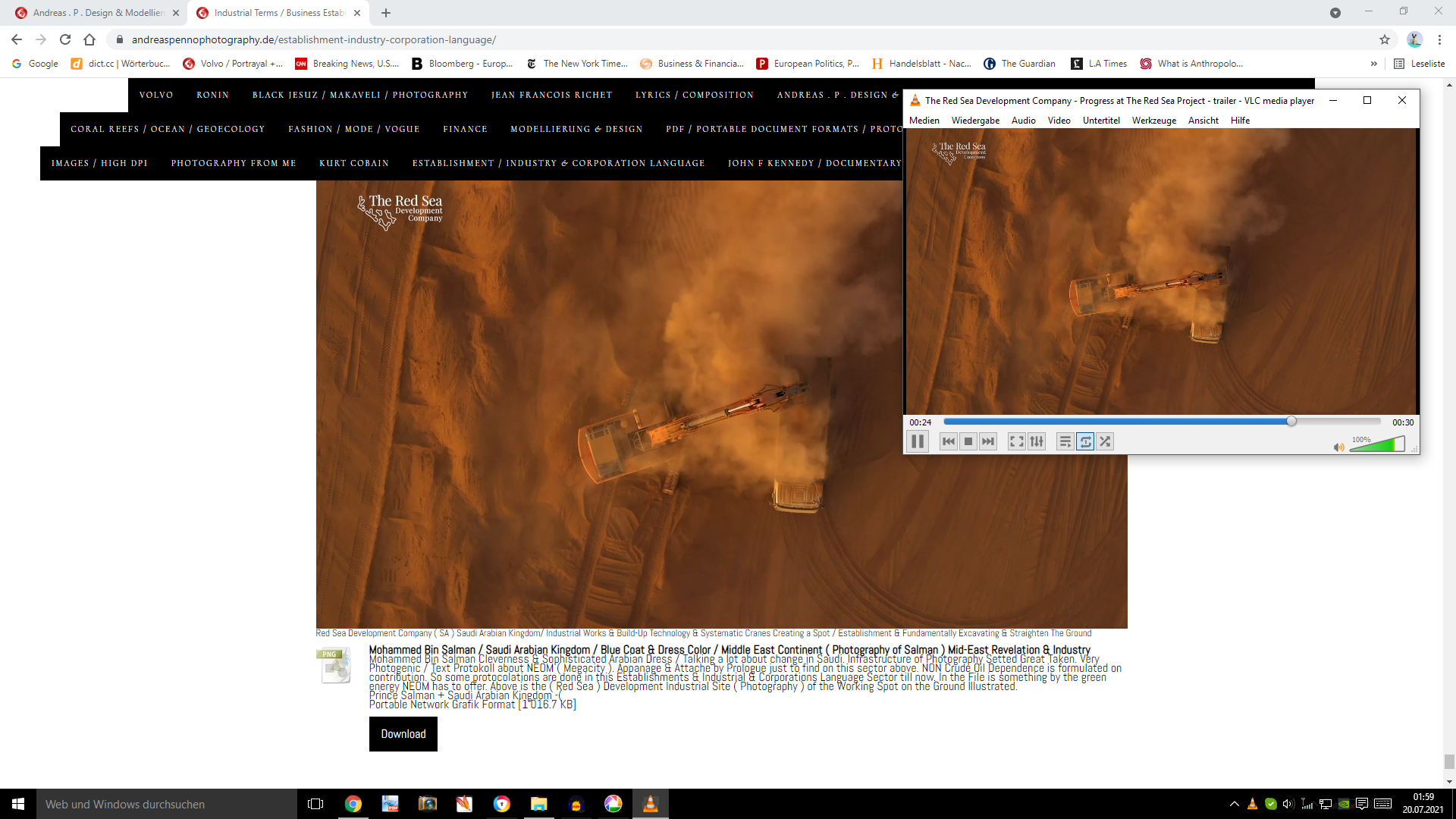This screenshot has width=1456, height=819.
Task: Open a new Chrome tab
Action: pos(386,13)
